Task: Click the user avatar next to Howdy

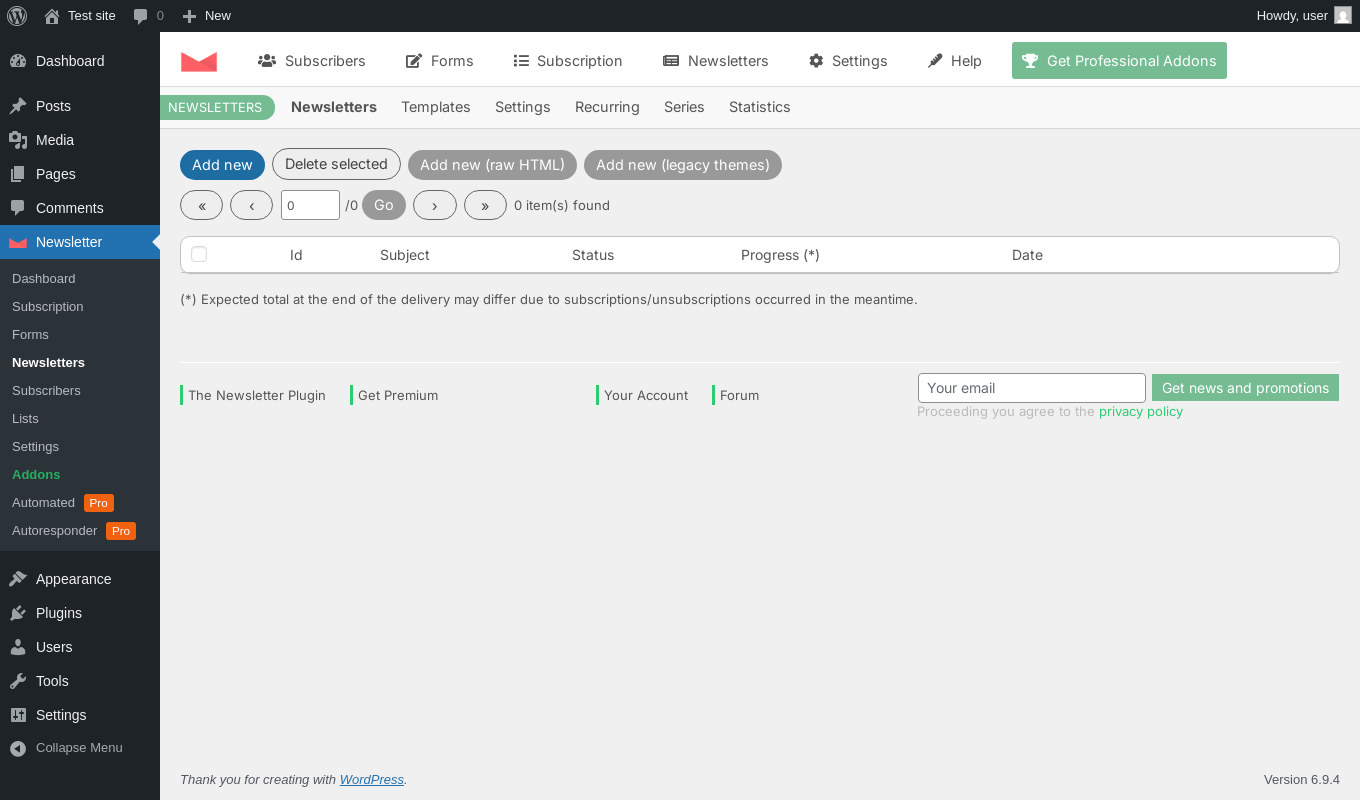Action: [1343, 15]
